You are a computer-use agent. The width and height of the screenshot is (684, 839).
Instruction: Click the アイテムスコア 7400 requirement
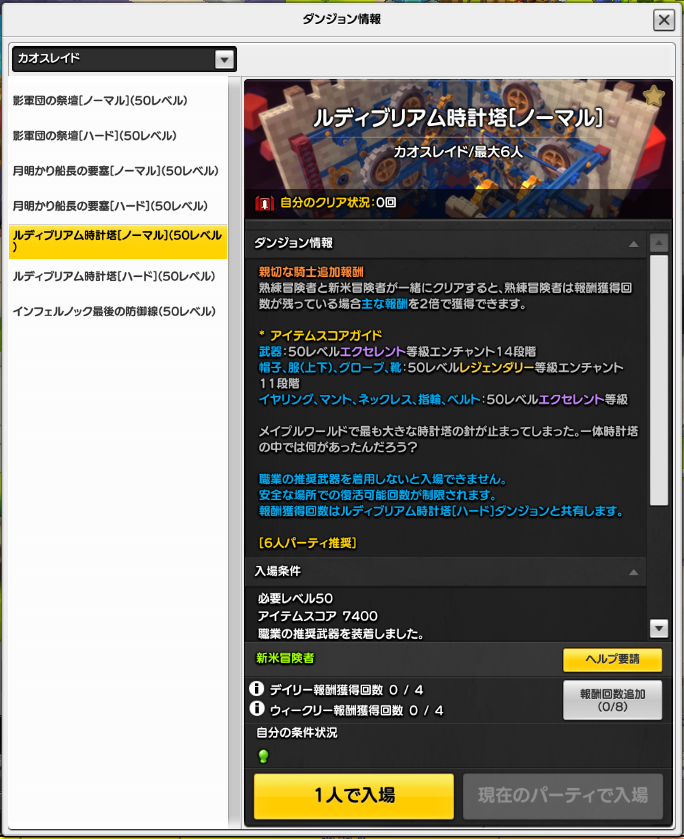318,616
